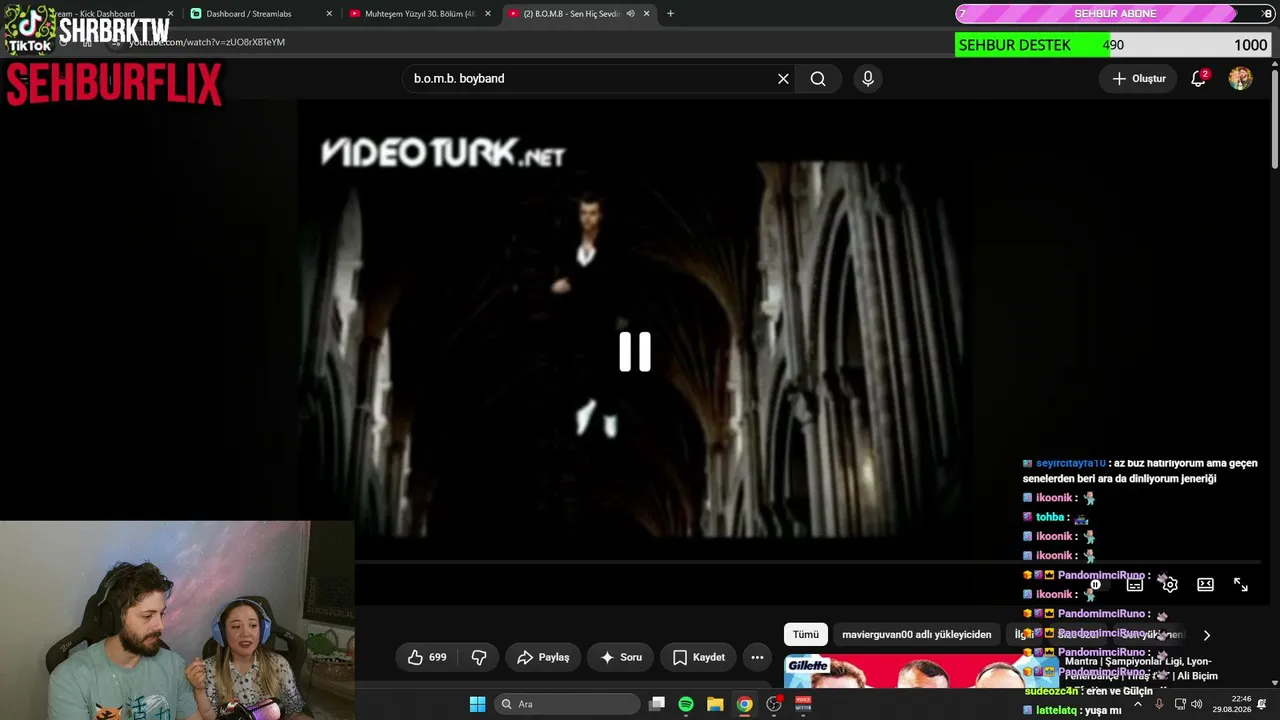Close the Muhteşem Yüzyıl tab
Viewport: 1280px width, 720px height.
488,14
